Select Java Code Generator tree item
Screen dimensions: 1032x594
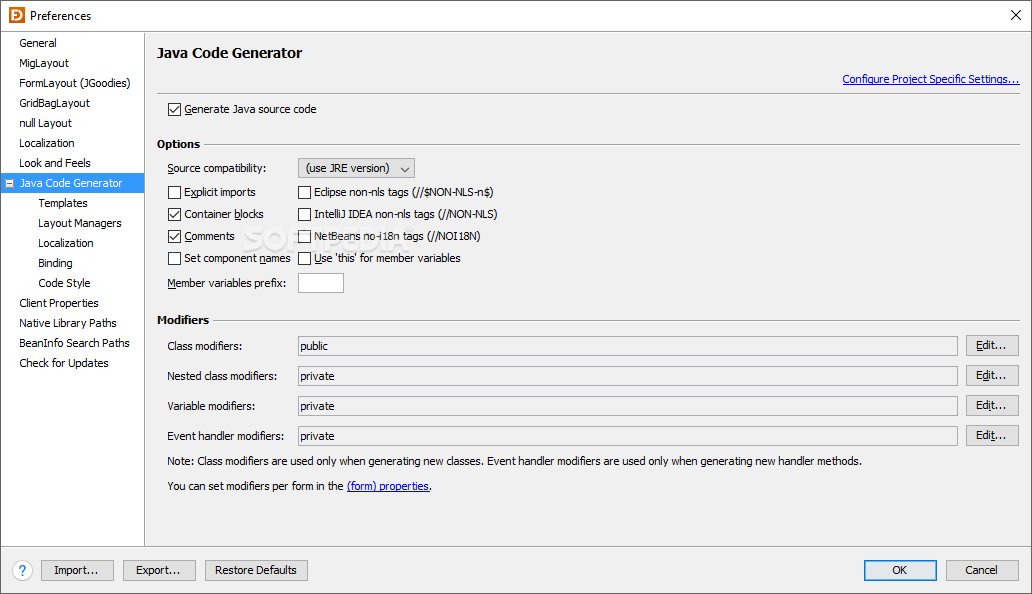(x=70, y=184)
